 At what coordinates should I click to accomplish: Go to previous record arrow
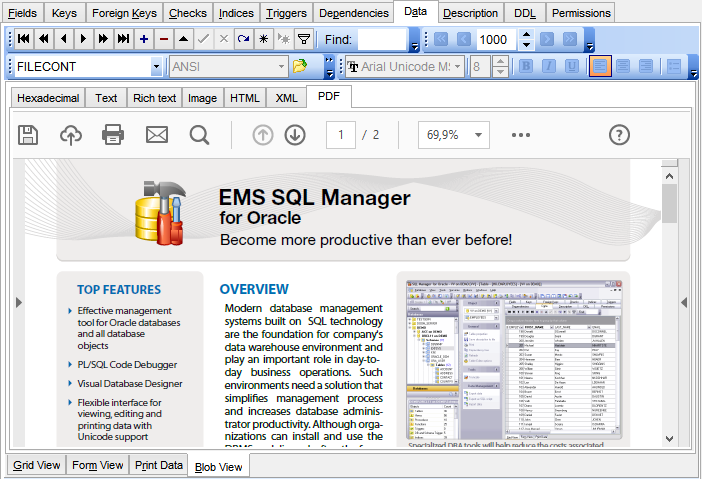[x=64, y=39]
